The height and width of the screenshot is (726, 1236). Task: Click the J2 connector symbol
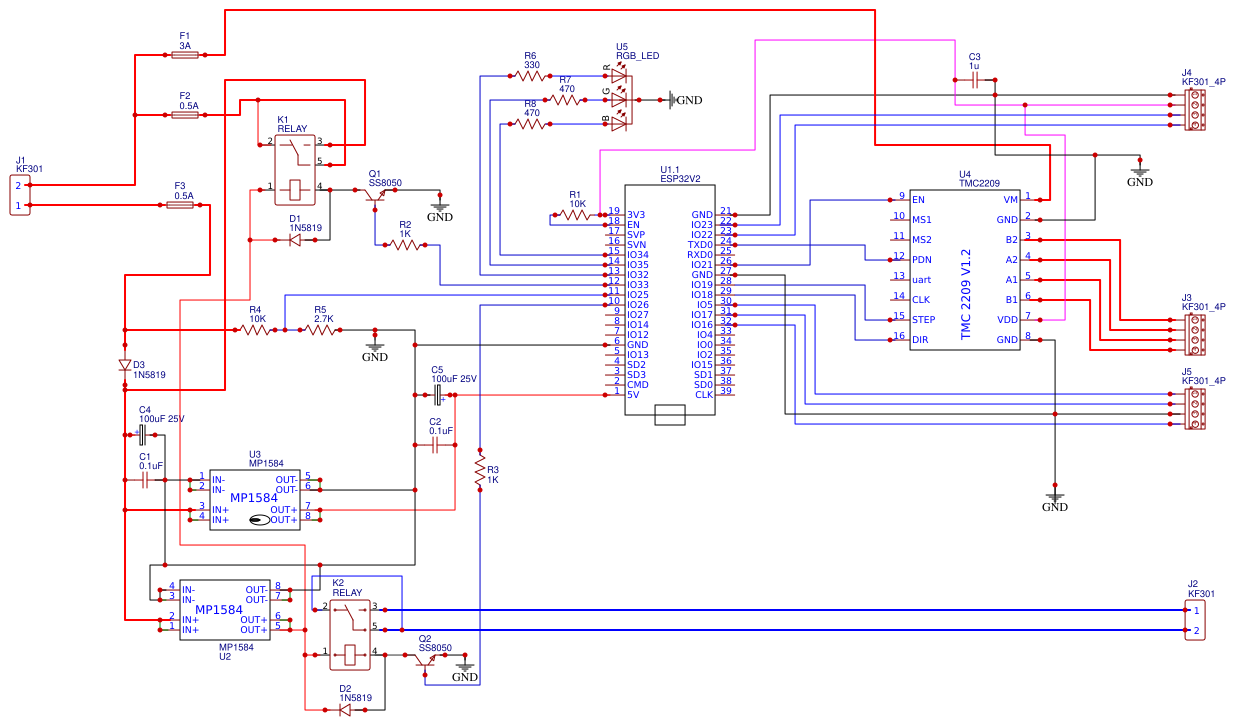pyautogui.click(x=1195, y=620)
